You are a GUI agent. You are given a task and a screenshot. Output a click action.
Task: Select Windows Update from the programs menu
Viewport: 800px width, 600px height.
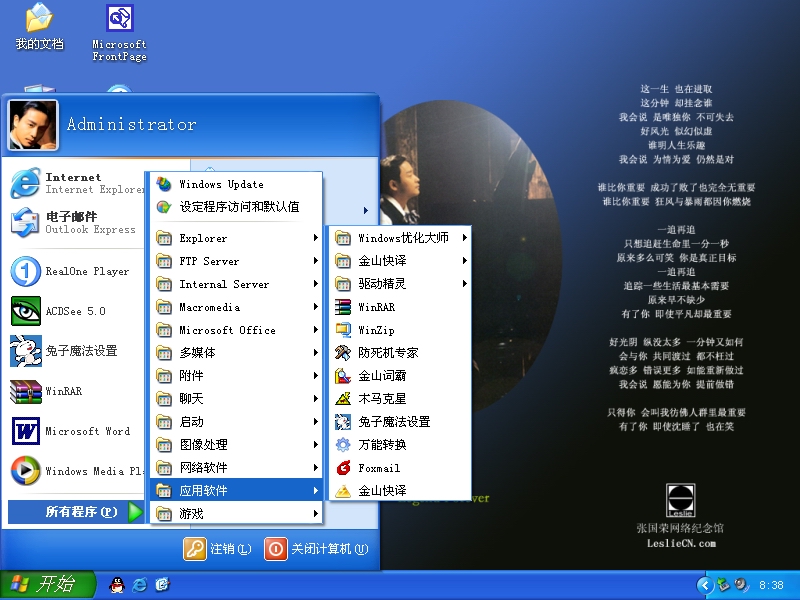pyautogui.click(x=220, y=184)
